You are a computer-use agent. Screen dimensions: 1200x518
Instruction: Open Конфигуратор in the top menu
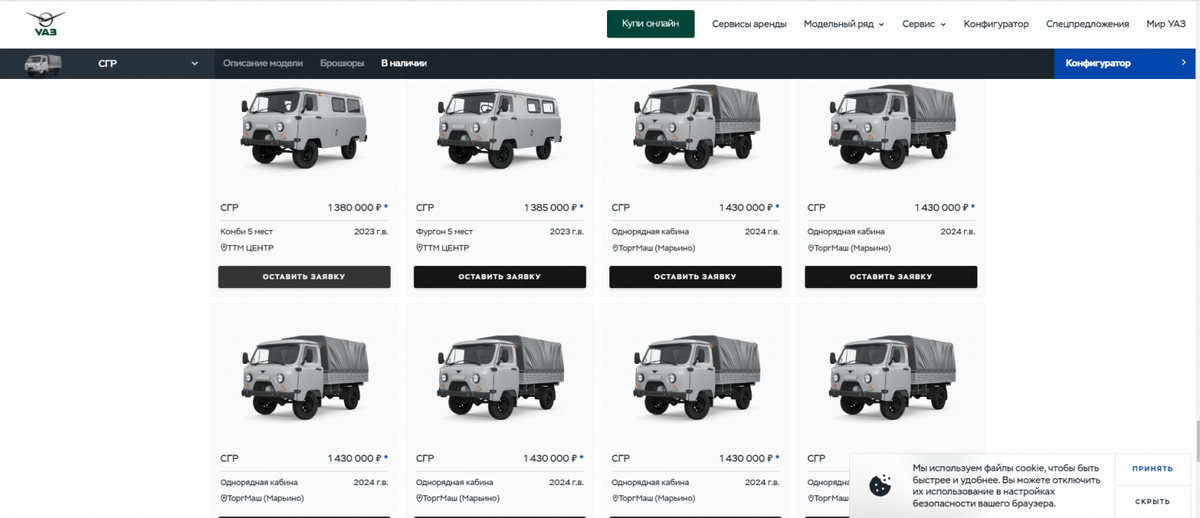point(996,24)
